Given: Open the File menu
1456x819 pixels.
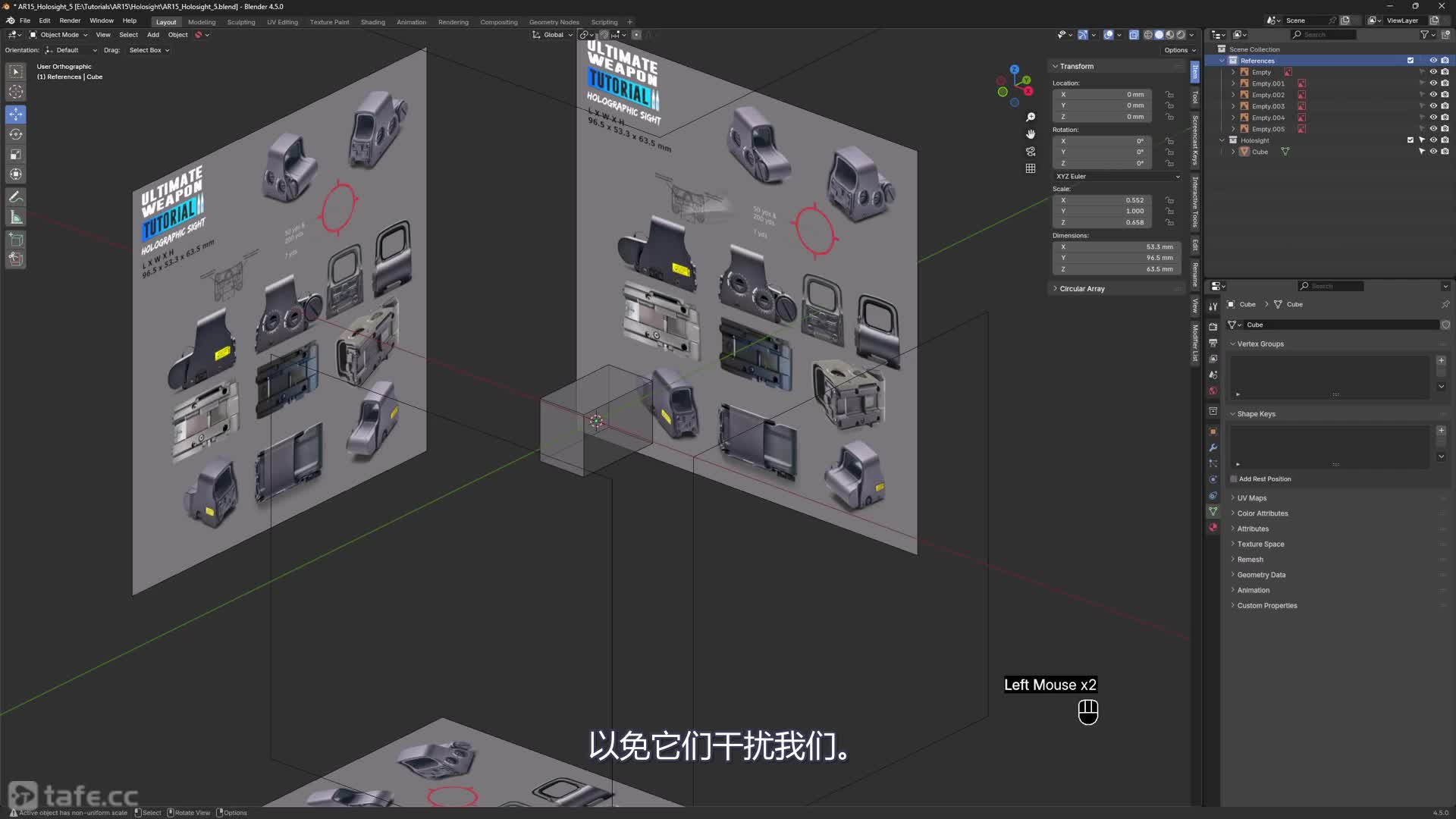Looking at the screenshot, I should tap(25, 20).
